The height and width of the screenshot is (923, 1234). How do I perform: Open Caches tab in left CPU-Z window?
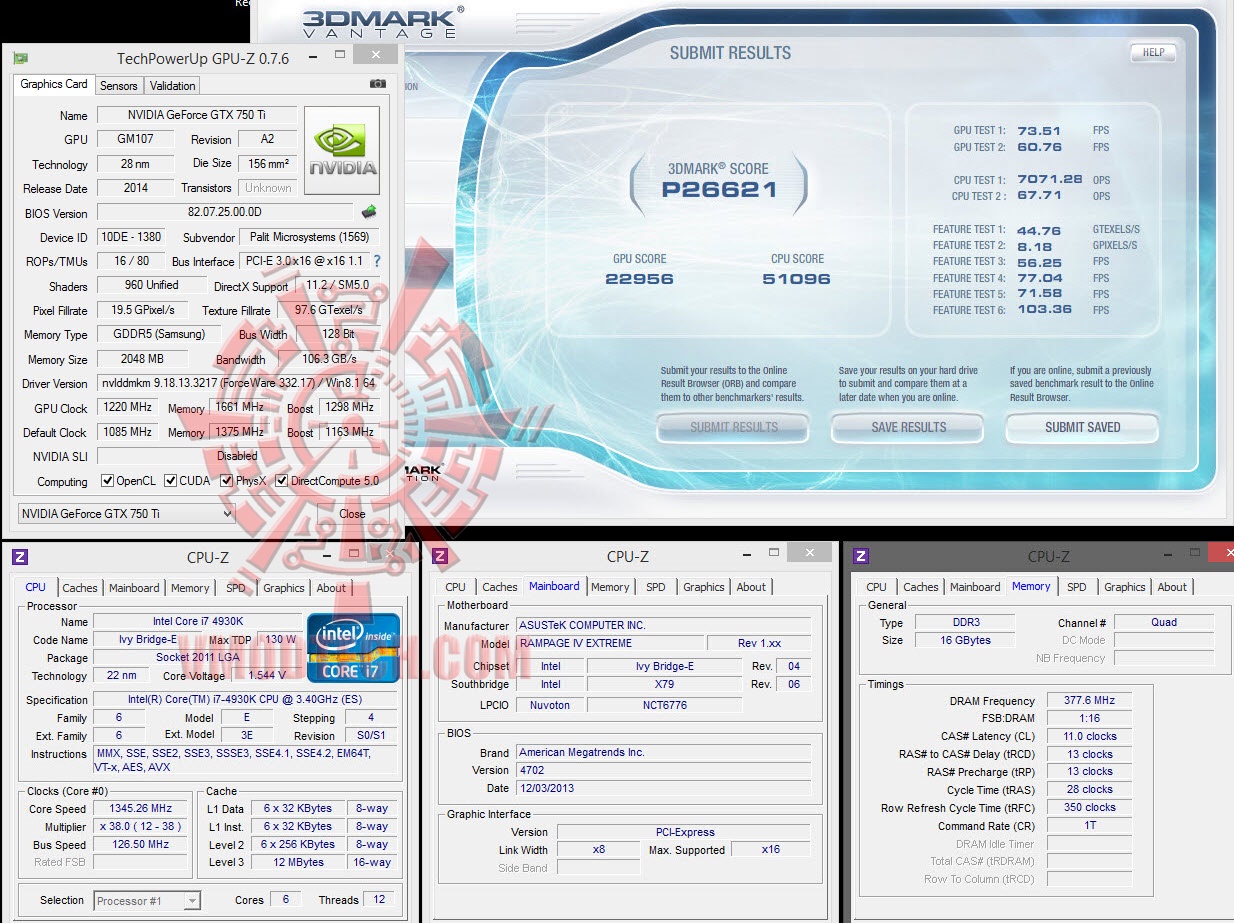[x=80, y=588]
